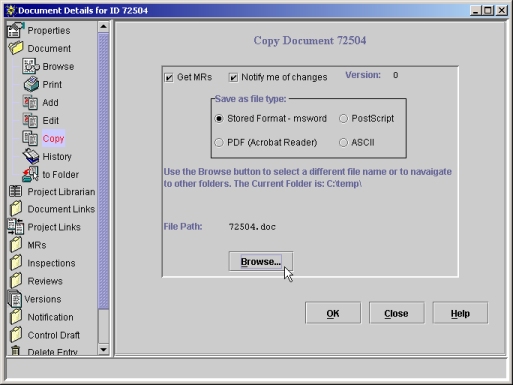Screen dimensions: 513x385
Task: Click sidebar scrollbar up arrow
Action: 103,26
